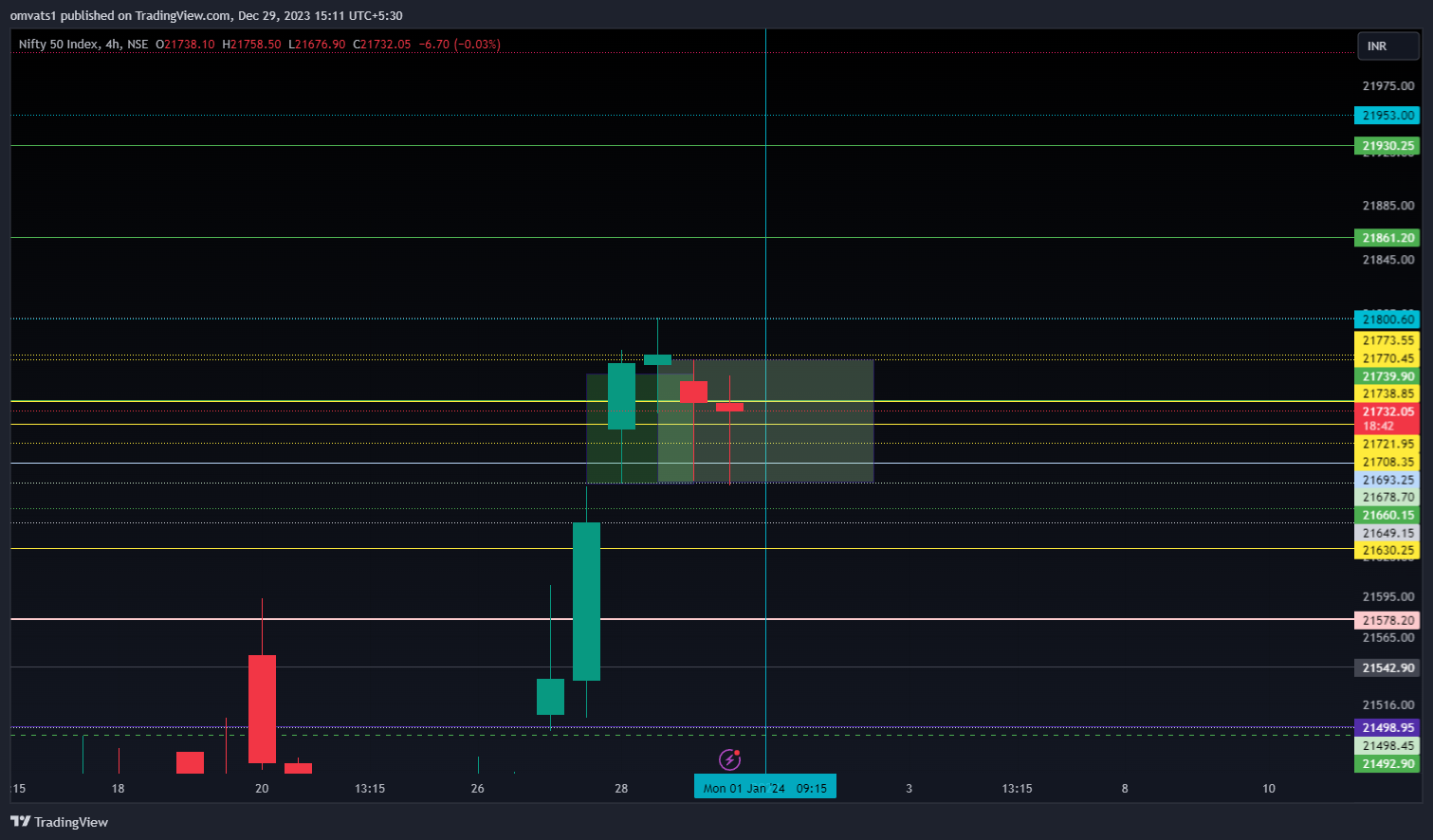Screen dimensions: 1433x840
Task: Click the 13:15 time label between 3 and 8
Action: click(x=1017, y=789)
